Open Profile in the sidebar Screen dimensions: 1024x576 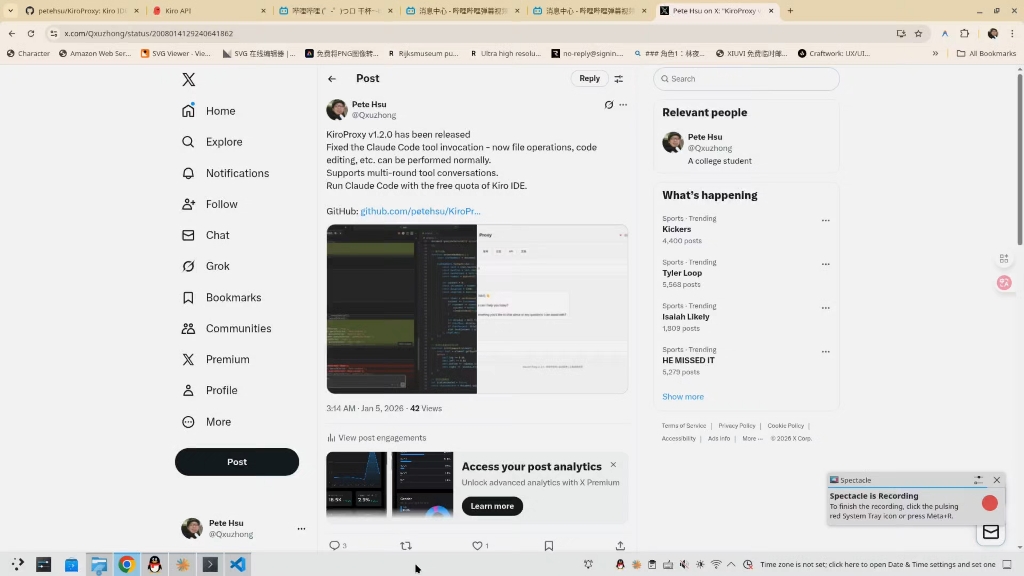pyautogui.click(x=210, y=391)
